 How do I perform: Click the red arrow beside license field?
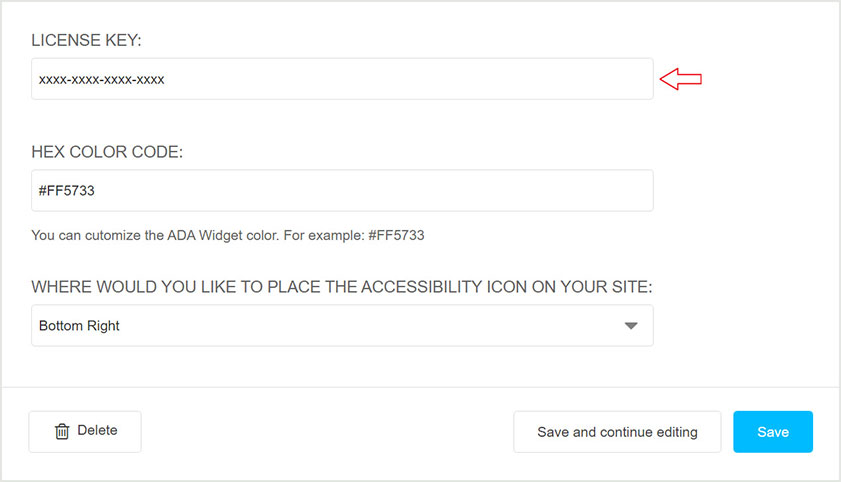pos(681,79)
